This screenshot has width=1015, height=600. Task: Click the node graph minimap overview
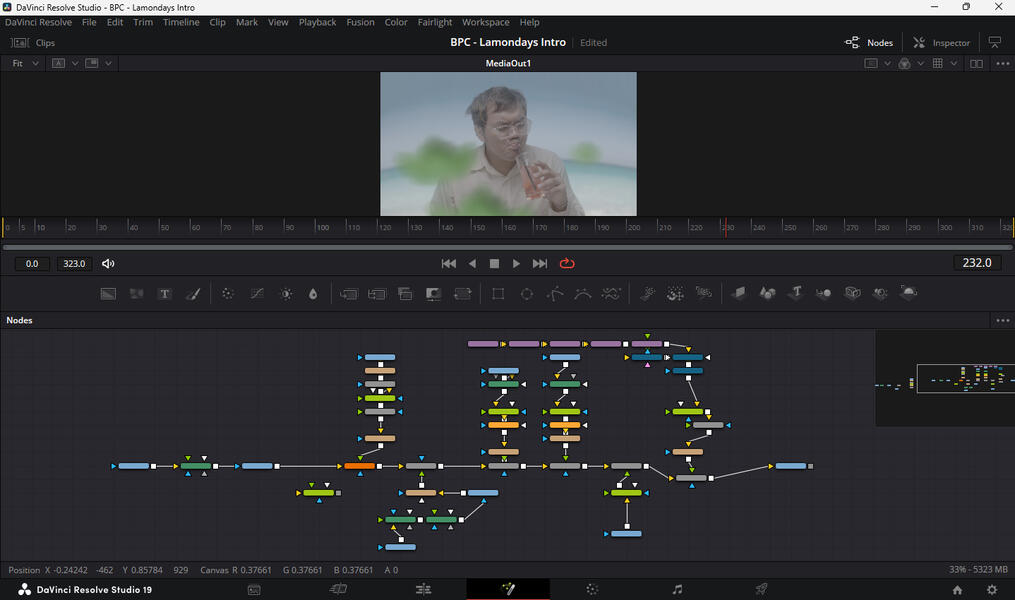pyautogui.click(x=945, y=380)
